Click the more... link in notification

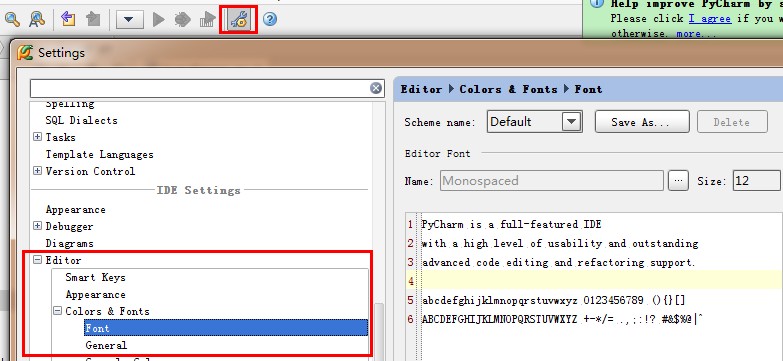tap(696, 33)
